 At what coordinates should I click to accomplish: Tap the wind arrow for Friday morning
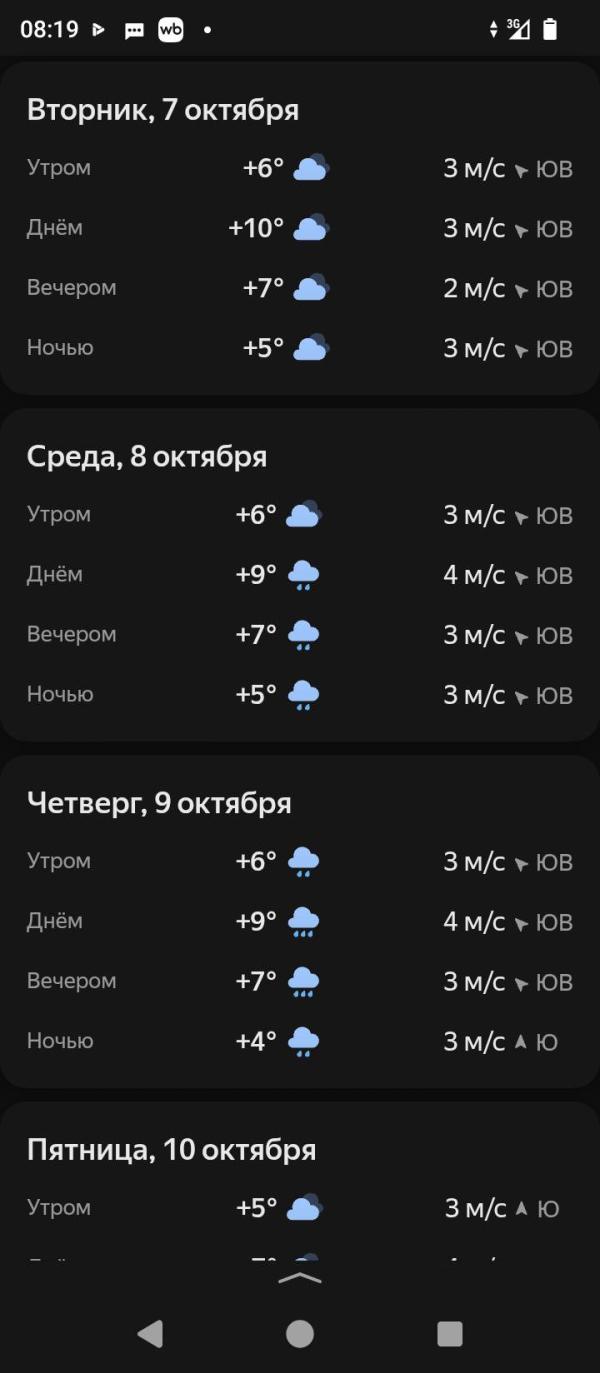(x=520, y=1208)
